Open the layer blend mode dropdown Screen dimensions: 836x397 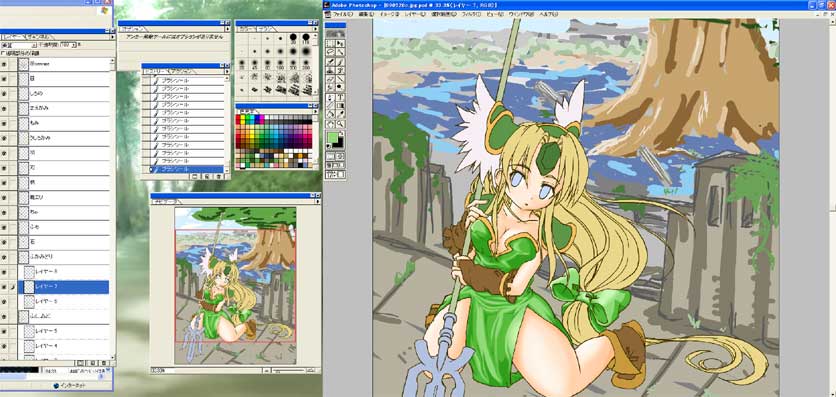tap(34, 45)
